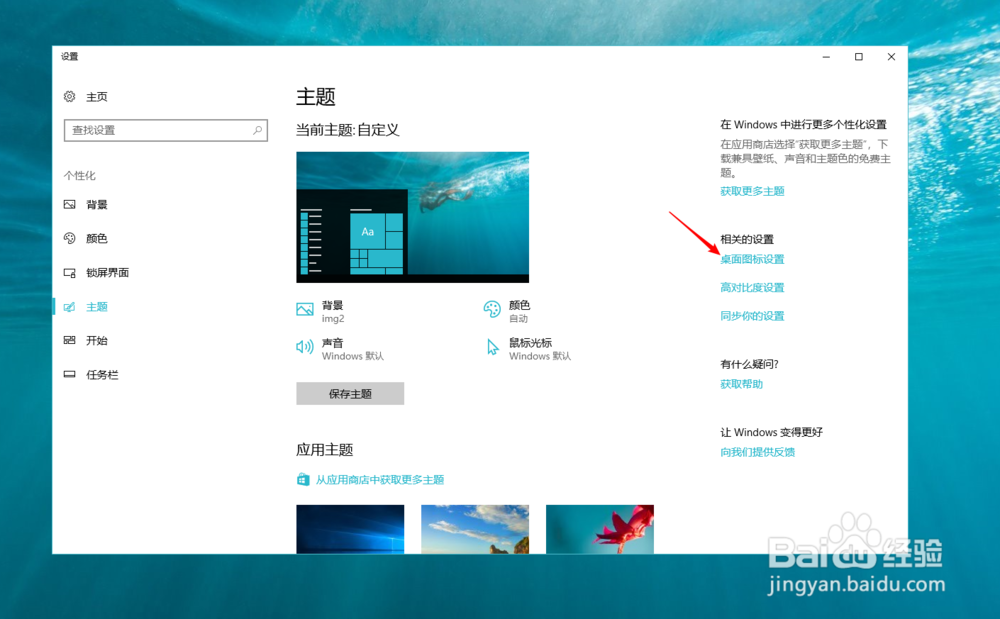Click the 保存主题 button
Image resolution: width=1000 pixels, height=619 pixels.
point(350,393)
